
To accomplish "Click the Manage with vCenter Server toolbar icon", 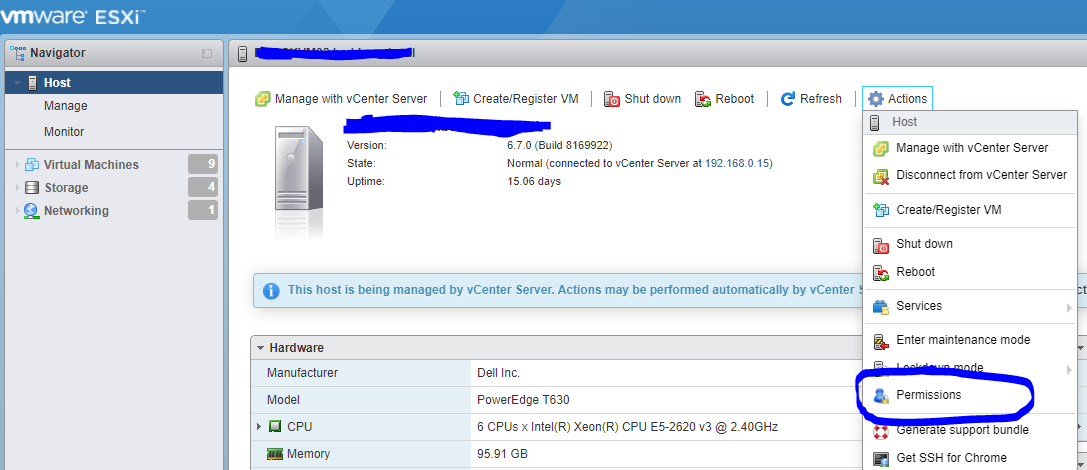I will coord(262,99).
